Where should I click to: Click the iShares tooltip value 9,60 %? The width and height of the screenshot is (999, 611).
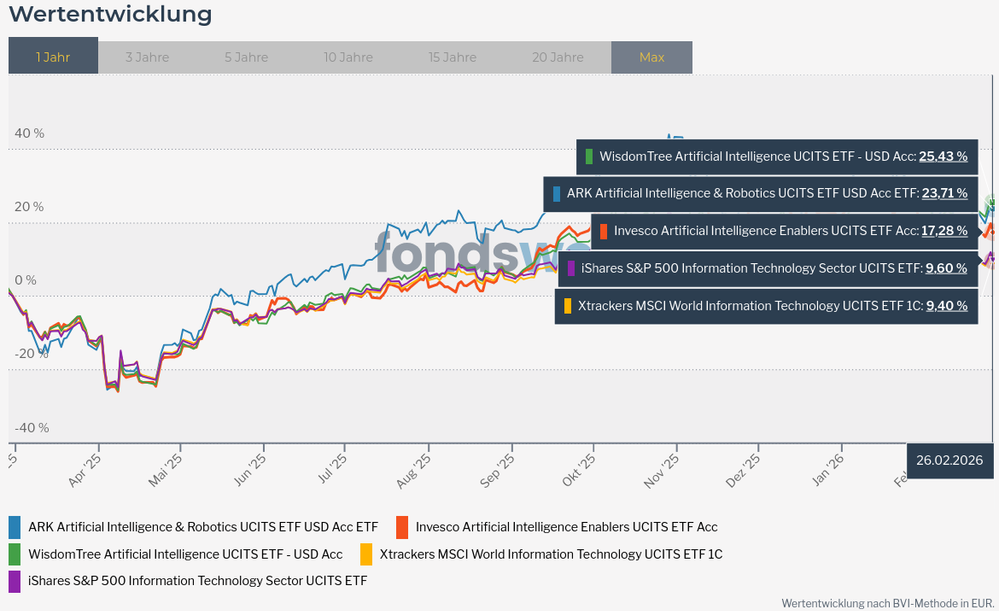pos(946,268)
